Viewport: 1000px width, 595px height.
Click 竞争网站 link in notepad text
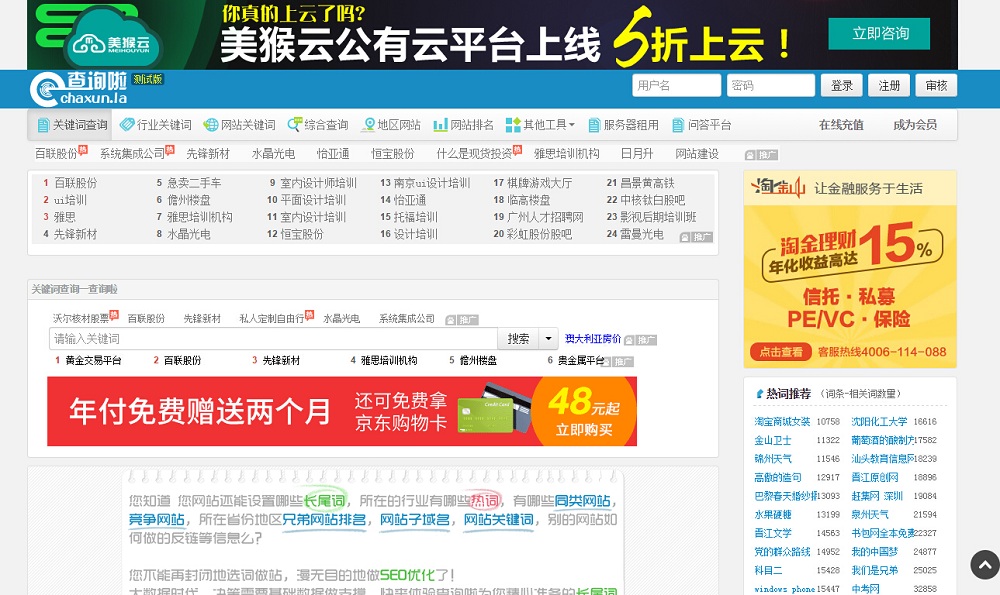point(157,520)
